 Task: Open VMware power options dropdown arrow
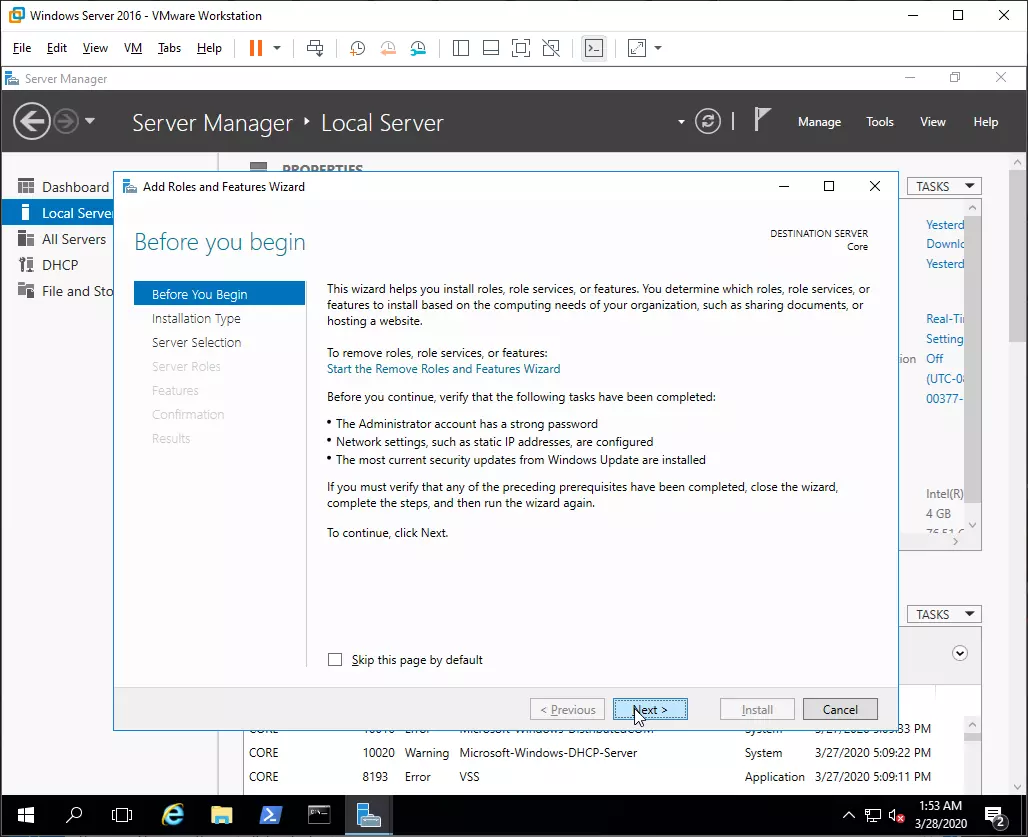point(277,48)
